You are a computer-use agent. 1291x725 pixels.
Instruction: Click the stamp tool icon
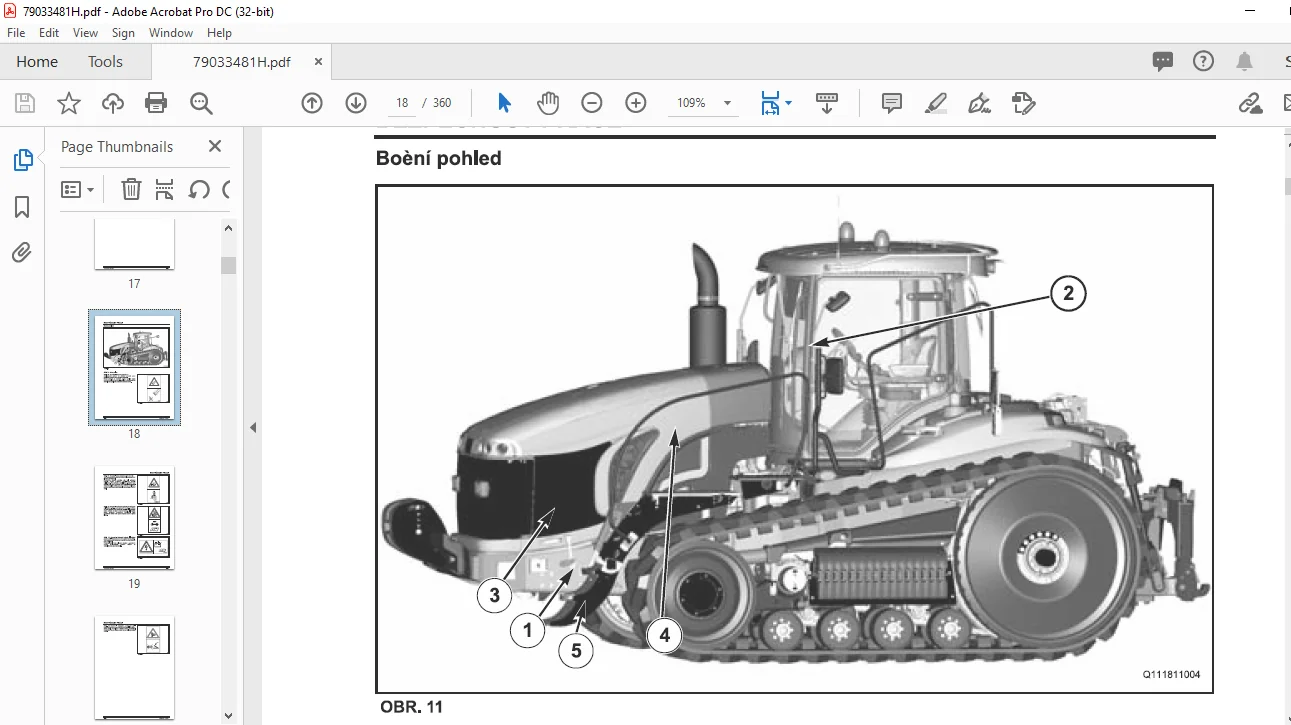click(1023, 103)
